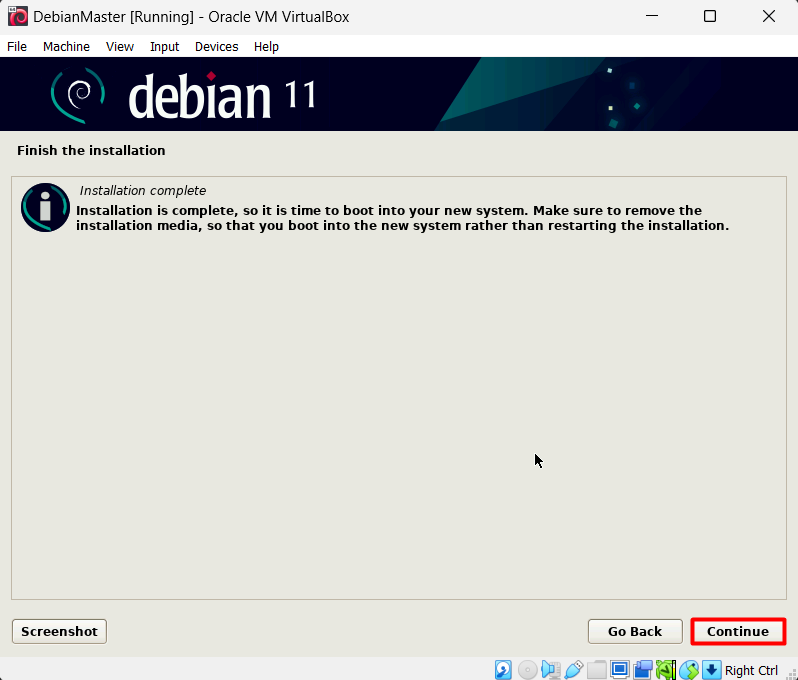Click the VirtualBox icon in title bar

[18, 16]
